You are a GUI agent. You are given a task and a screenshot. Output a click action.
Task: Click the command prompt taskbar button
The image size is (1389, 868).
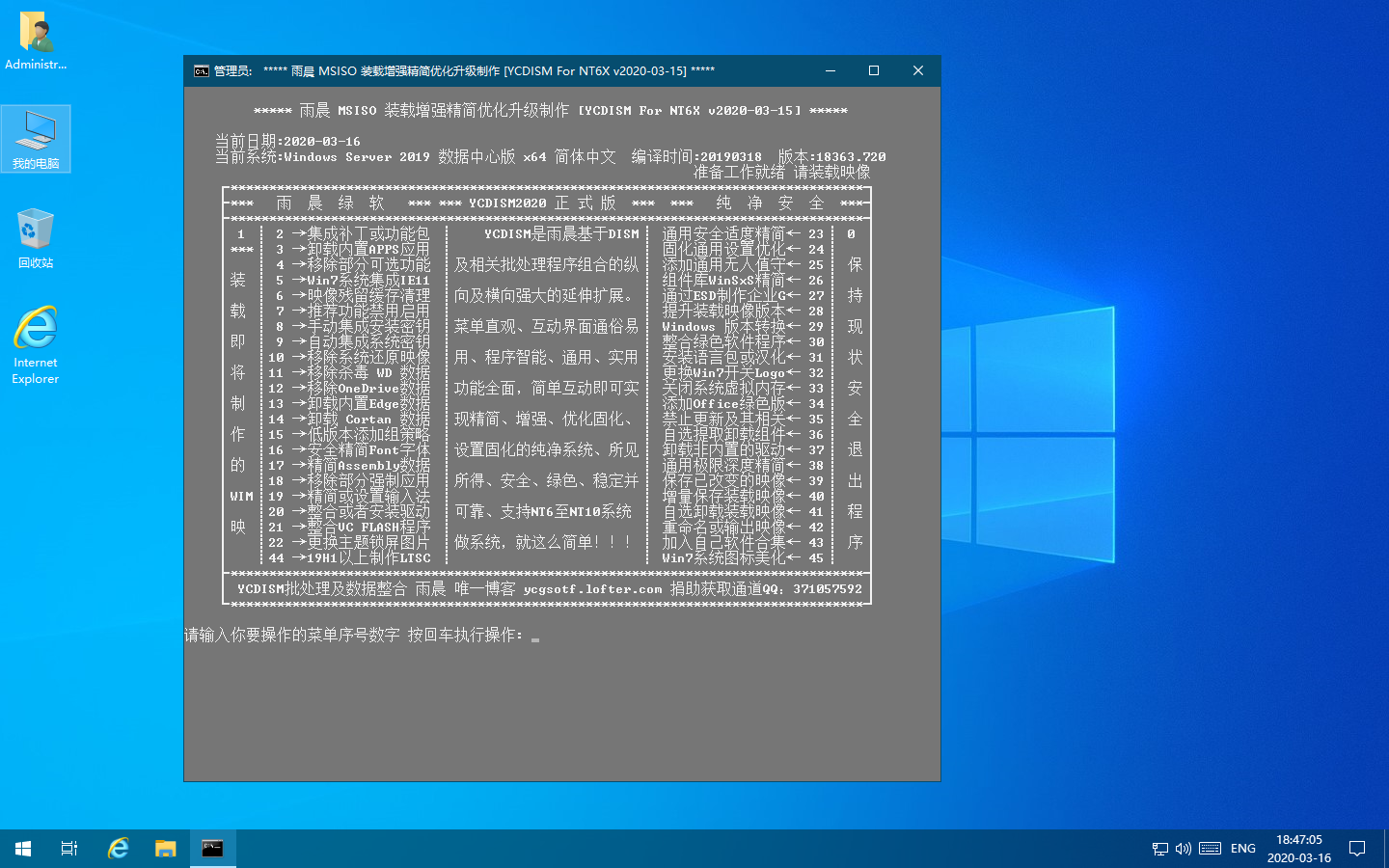pos(213,849)
